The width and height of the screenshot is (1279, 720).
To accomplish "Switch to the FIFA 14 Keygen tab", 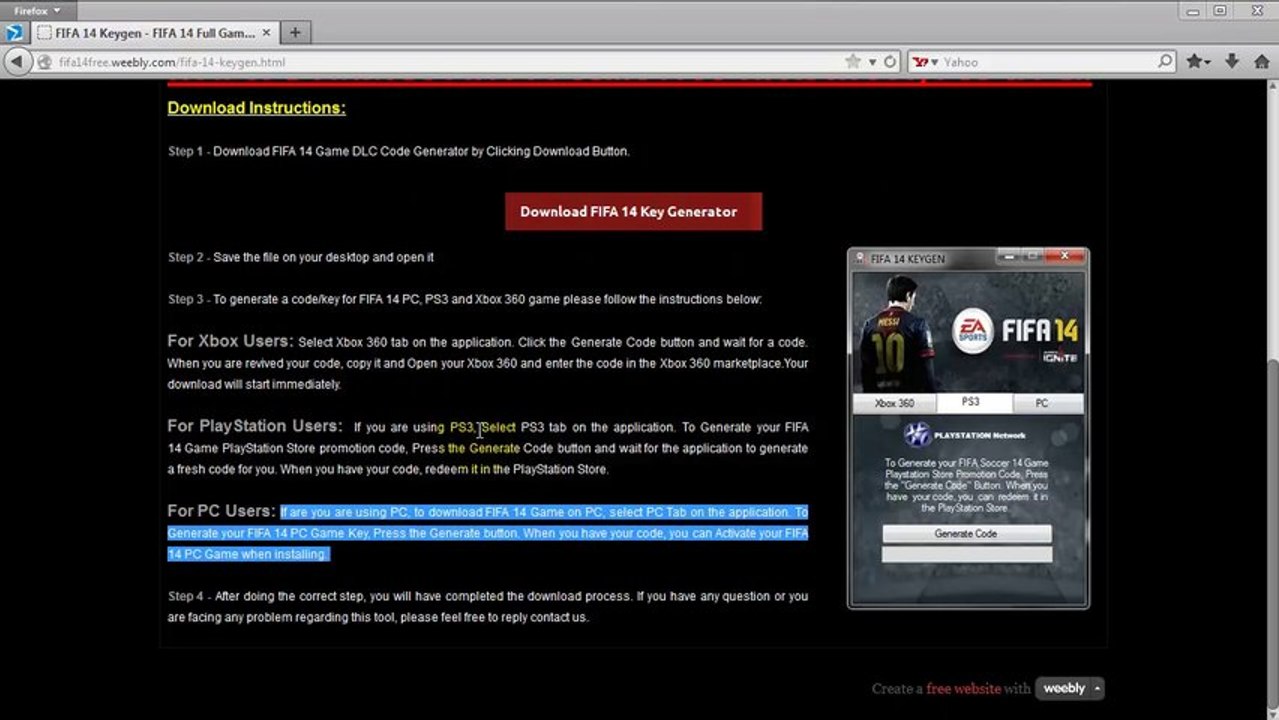I will [x=155, y=33].
